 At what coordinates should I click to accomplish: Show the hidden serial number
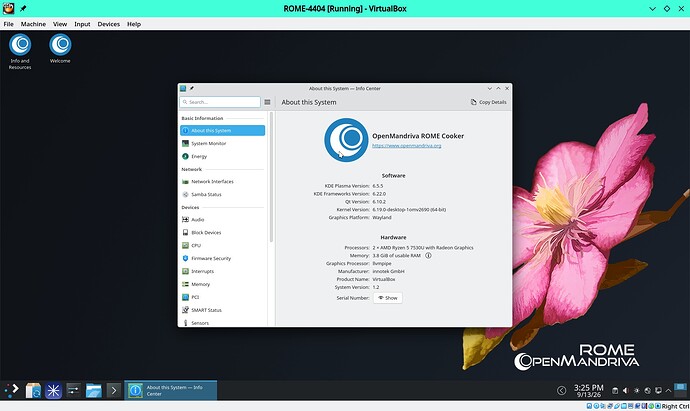click(x=388, y=298)
